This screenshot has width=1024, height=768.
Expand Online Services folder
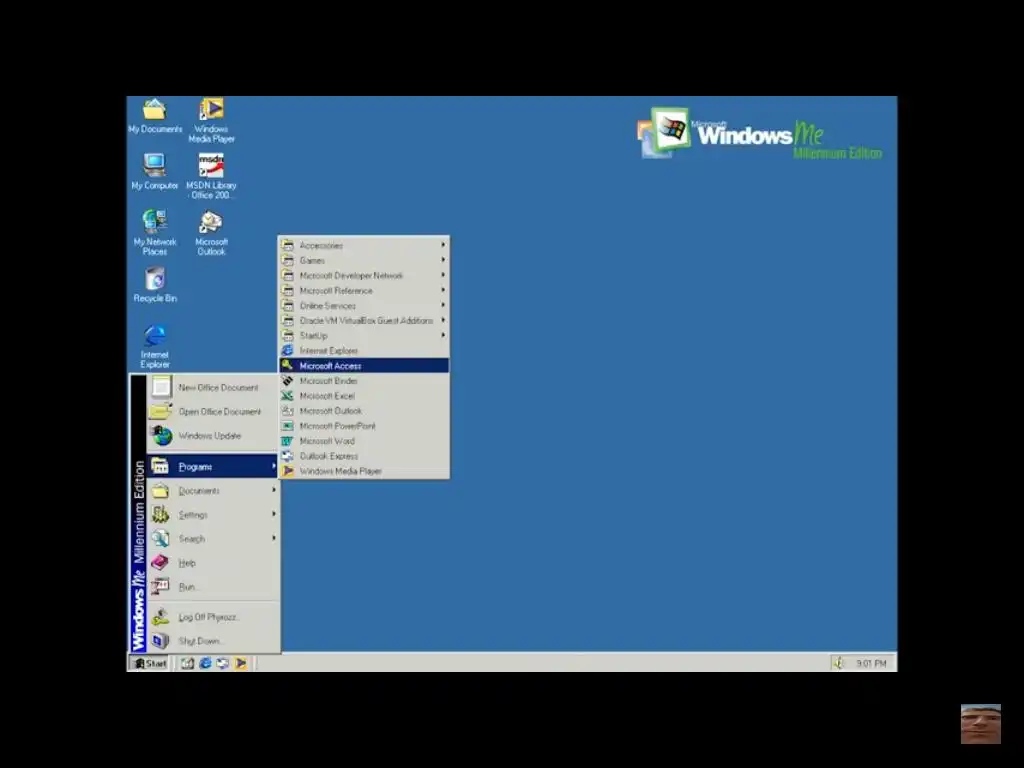(364, 306)
